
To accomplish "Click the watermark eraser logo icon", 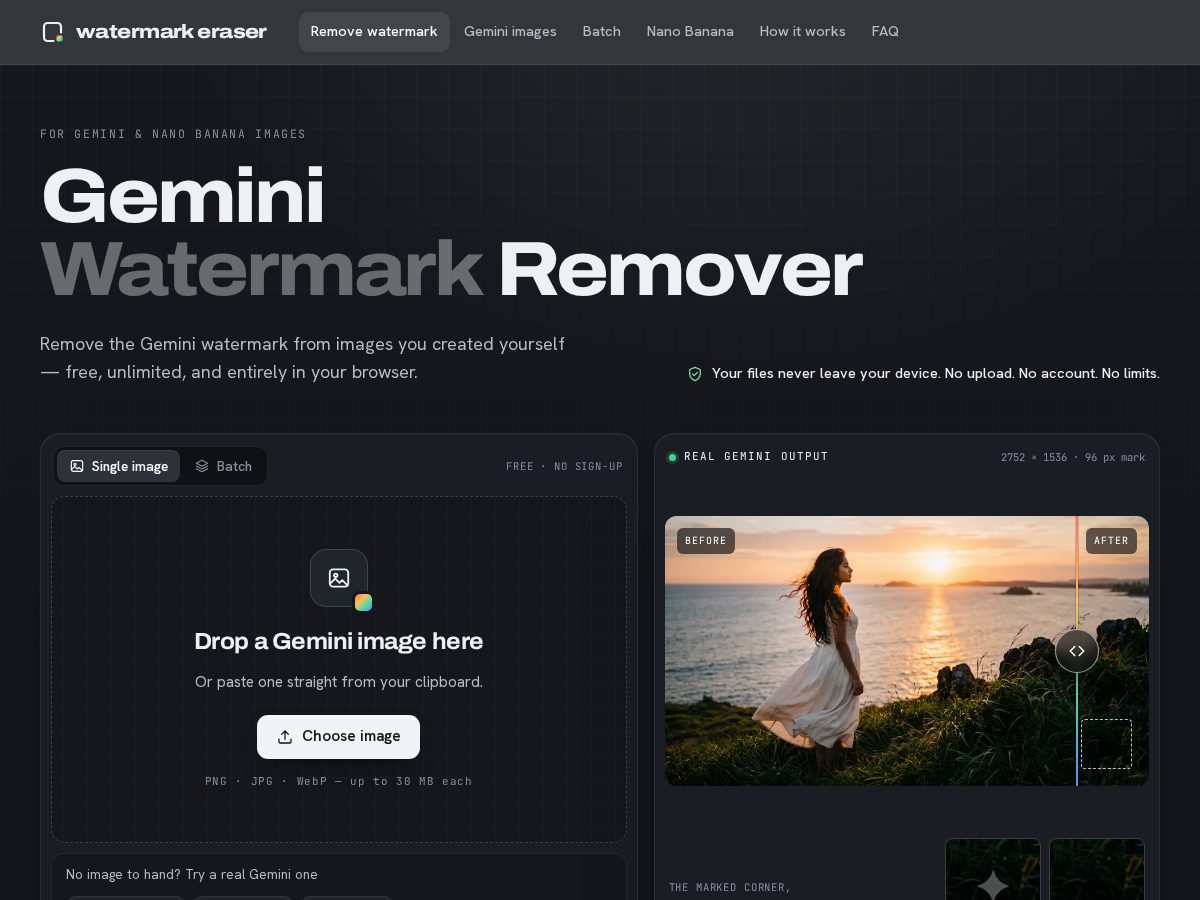I will (x=53, y=32).
